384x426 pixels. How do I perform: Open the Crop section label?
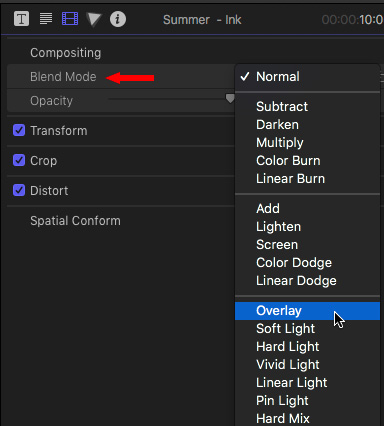(x=43, y=161)
